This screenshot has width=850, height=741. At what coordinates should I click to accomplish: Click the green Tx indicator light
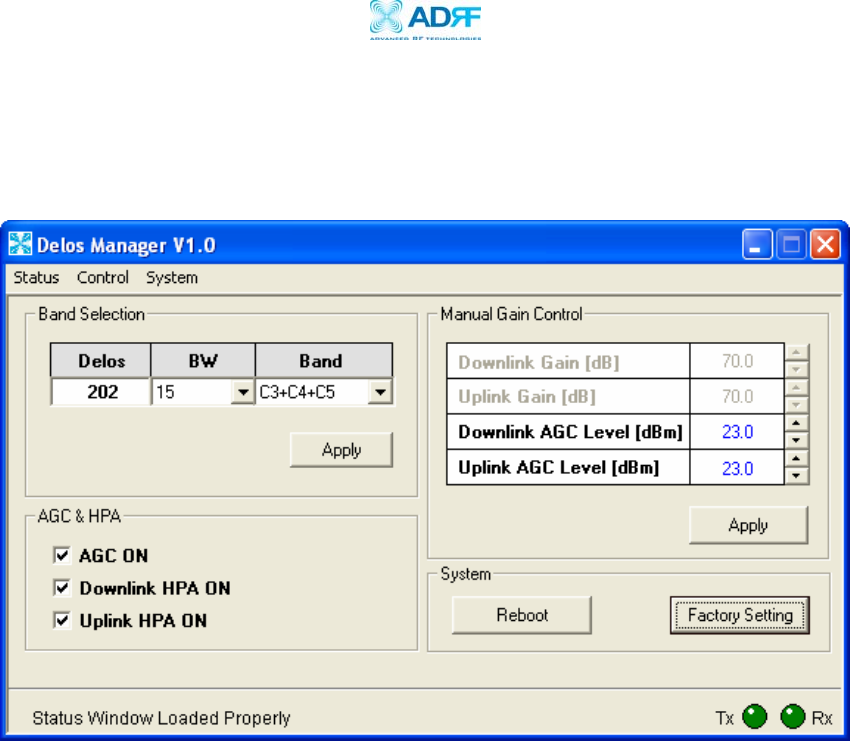pos(755,717)
